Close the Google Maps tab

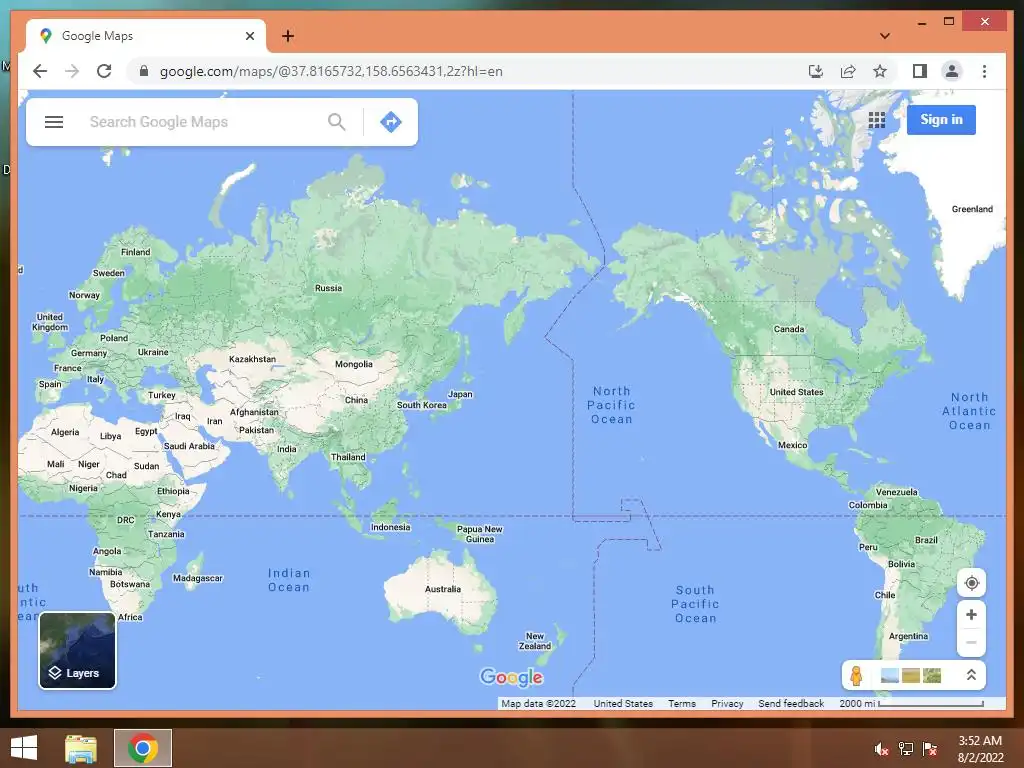coord(249,36)
